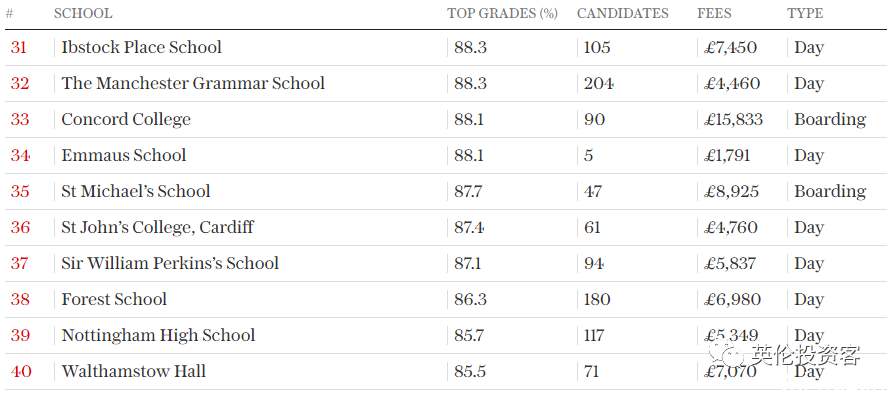Sort by TYPE column header
Image resolution: width=889 pixels, height=394 pixels.
click(805, 14)
